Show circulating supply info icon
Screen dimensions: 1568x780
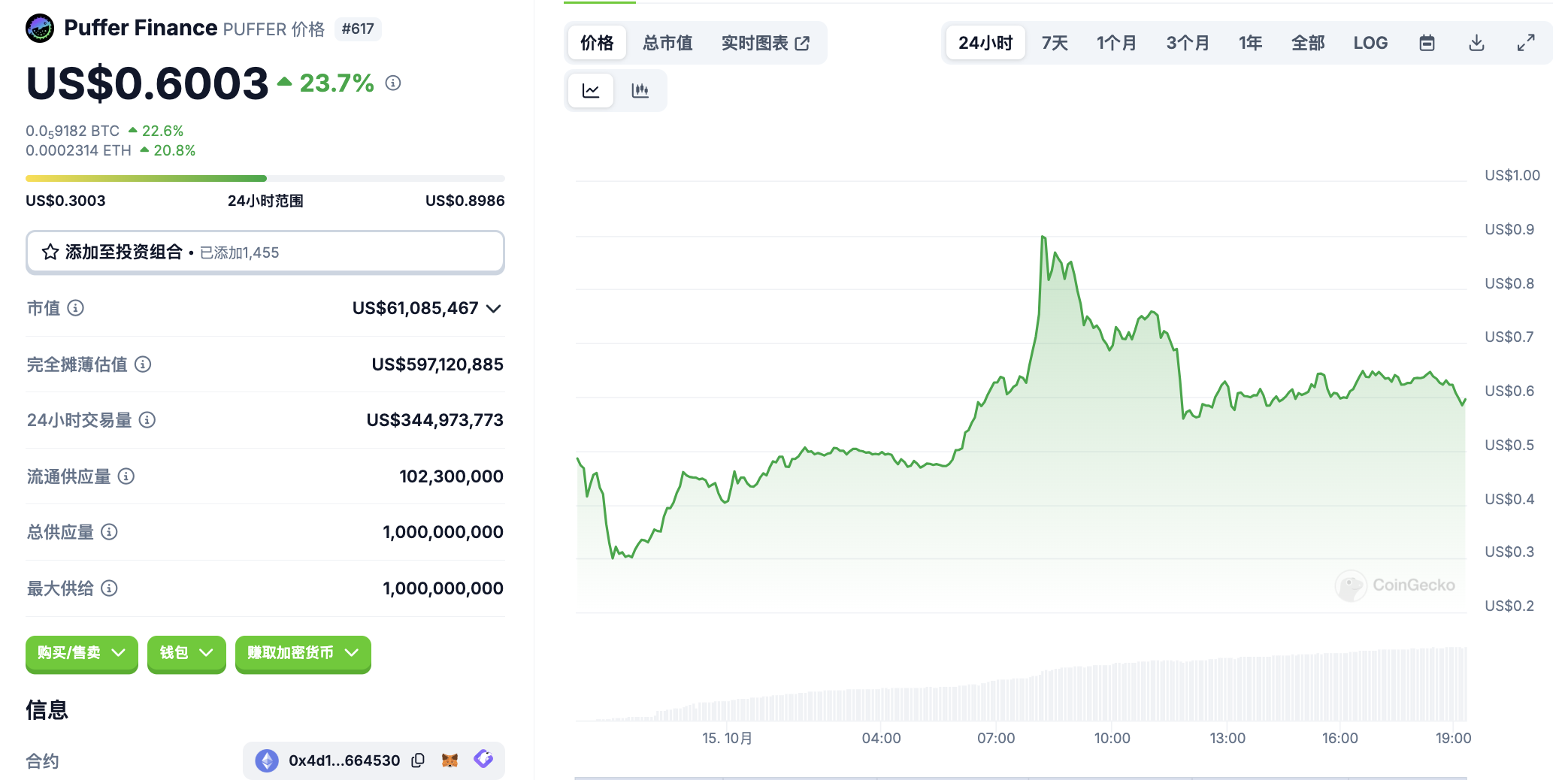126,476
